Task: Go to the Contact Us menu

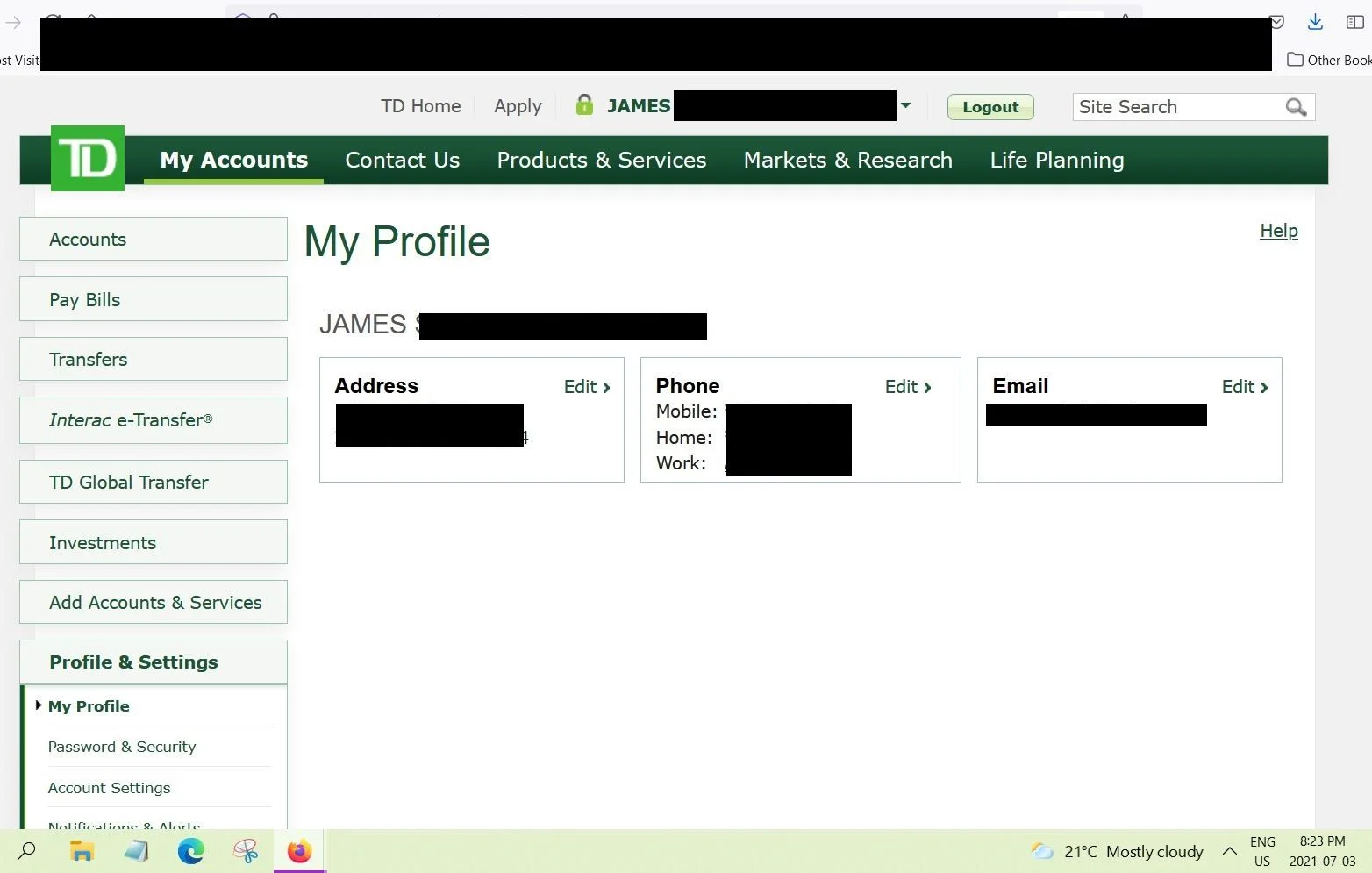Action: (402, 160)
